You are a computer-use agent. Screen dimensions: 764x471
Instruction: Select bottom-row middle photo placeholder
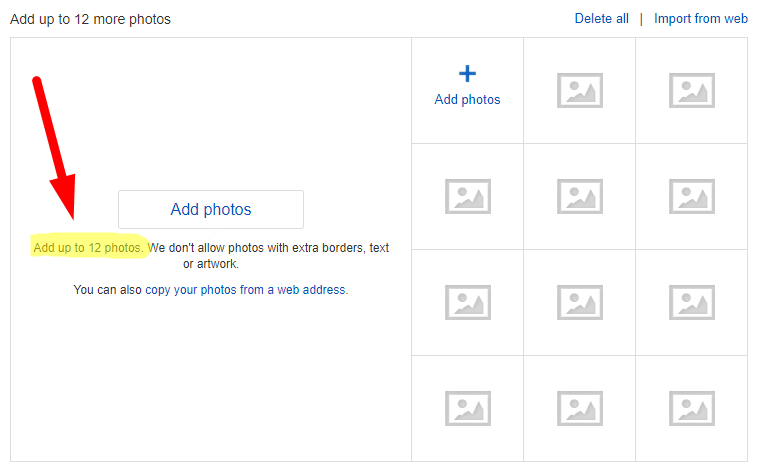pyautogui.click(x=579, y=408)
